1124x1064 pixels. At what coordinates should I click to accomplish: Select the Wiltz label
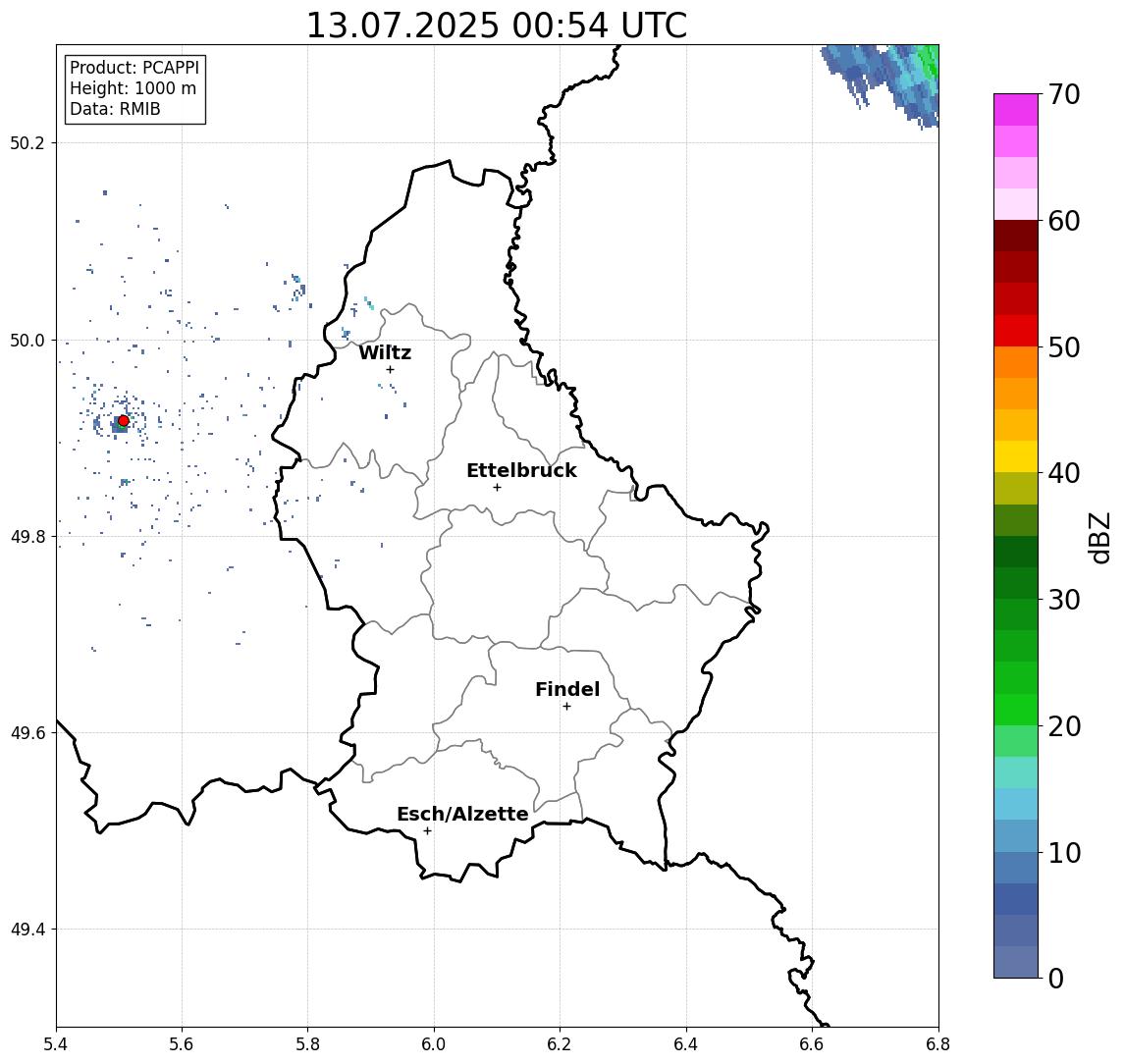[385, 352]
